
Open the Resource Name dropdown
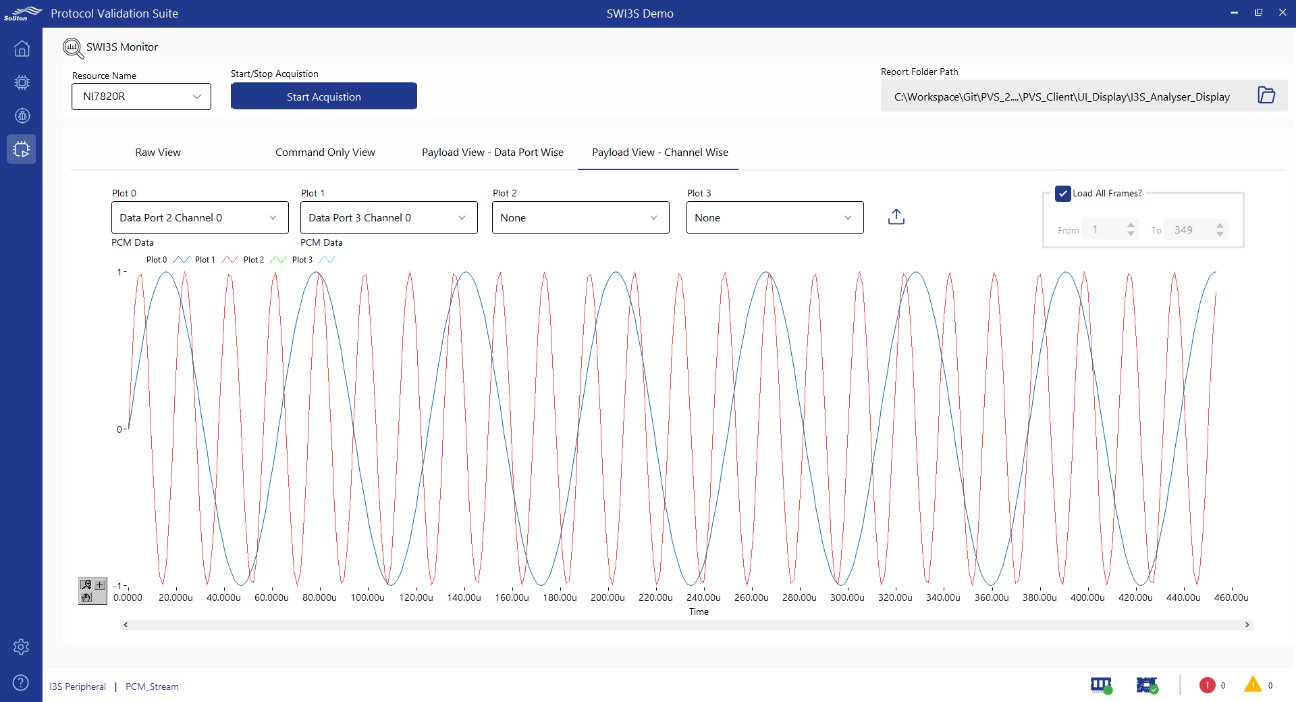pyautogui.click(x=140, y=96)
